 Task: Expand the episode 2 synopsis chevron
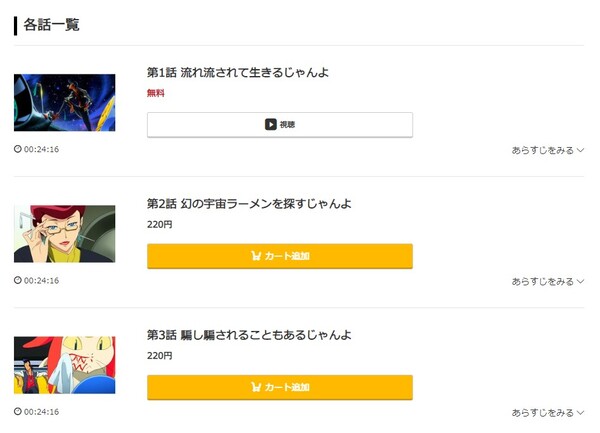[x=580, y=281]
